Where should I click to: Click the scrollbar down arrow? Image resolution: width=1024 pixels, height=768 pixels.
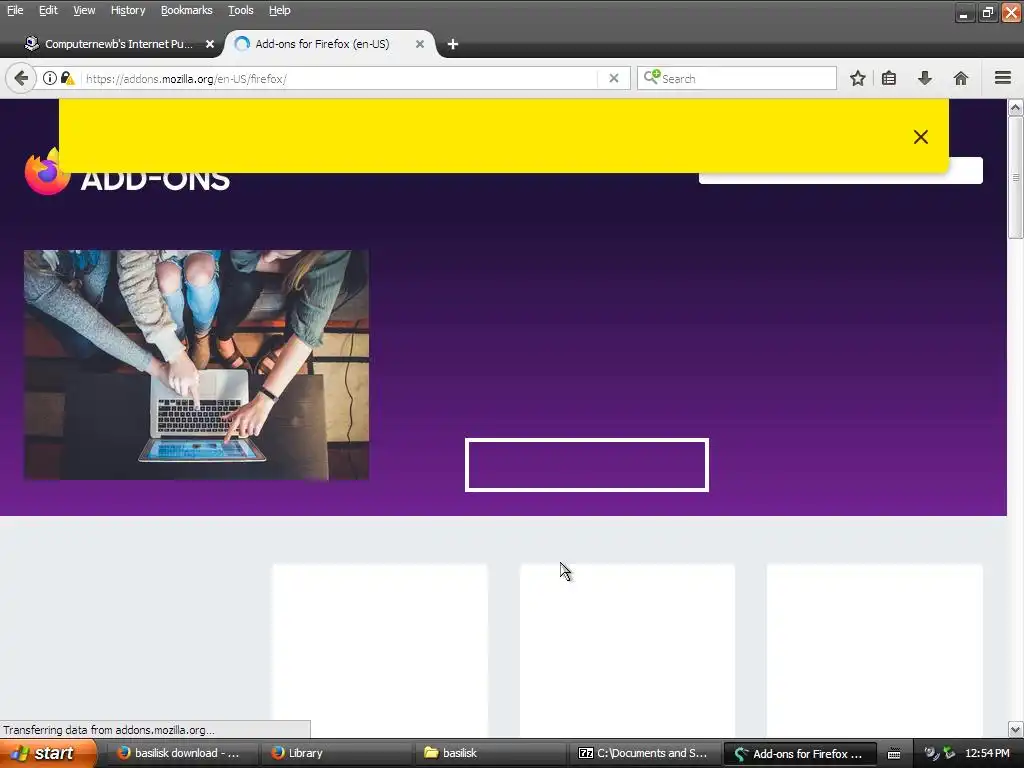click(x=1015, y=729)
